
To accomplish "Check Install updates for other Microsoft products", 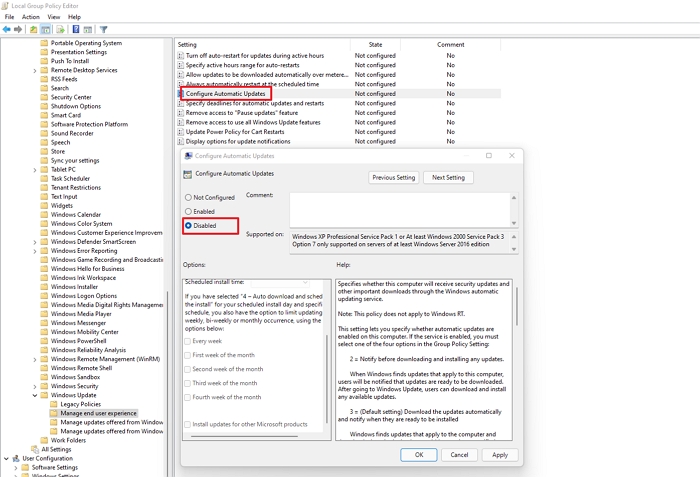I will (x=188, y=425).
